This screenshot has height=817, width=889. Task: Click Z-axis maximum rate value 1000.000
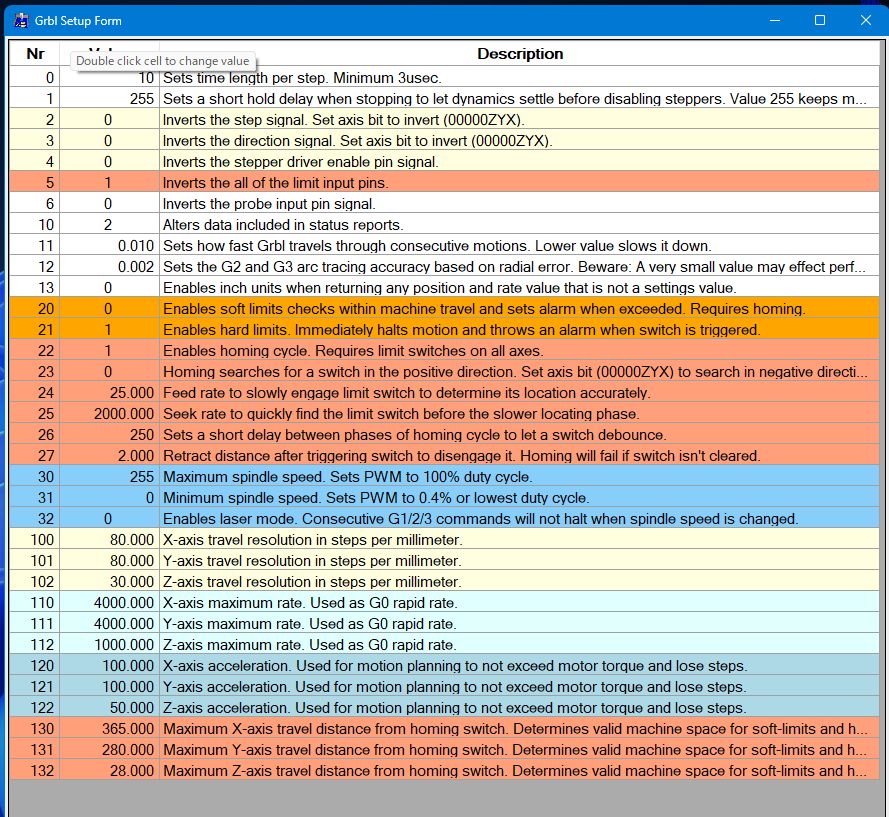(x=109, y=644)
